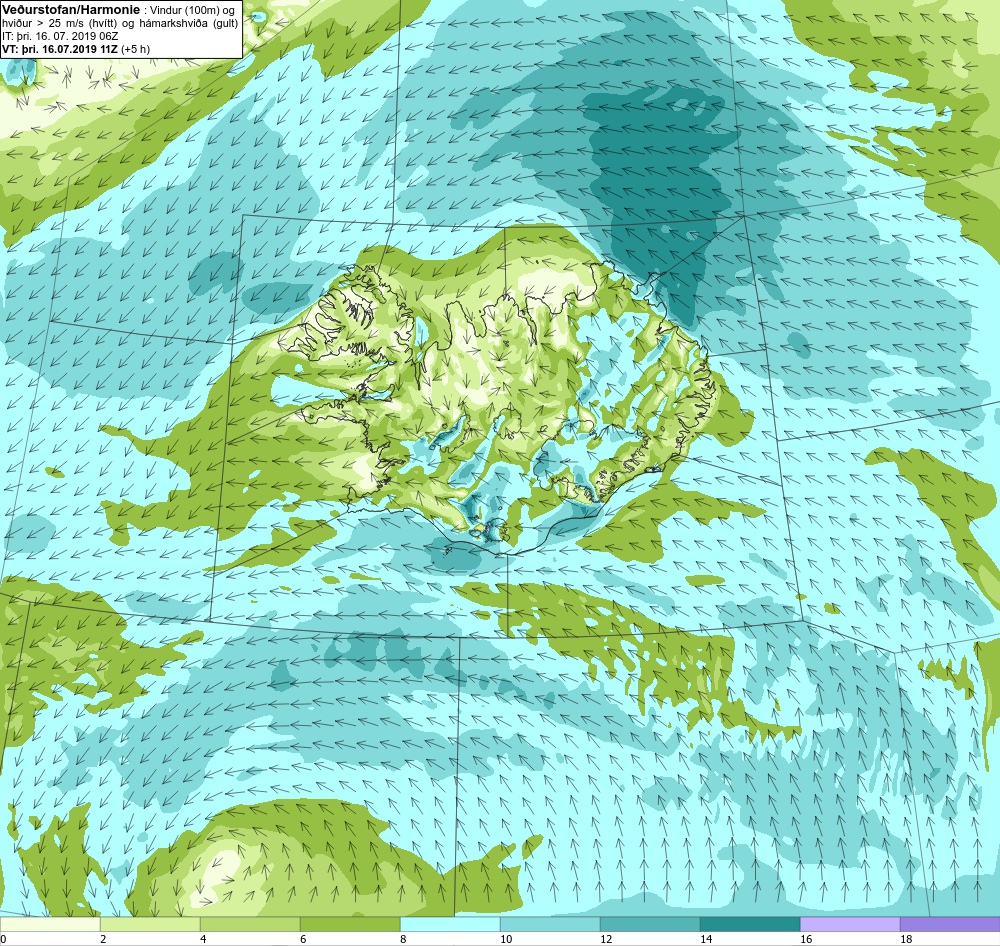Click the legend label '8'
This screenshot has height=946, width=1000.
pos(404,939)
